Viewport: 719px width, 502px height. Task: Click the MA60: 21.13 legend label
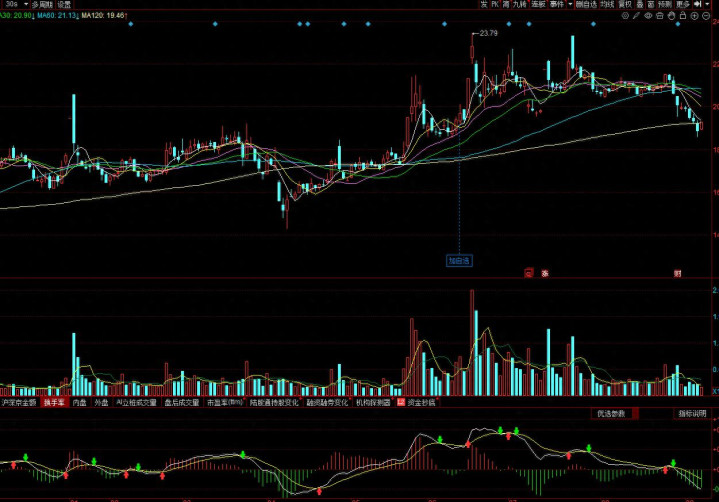[x=58, y=16]
